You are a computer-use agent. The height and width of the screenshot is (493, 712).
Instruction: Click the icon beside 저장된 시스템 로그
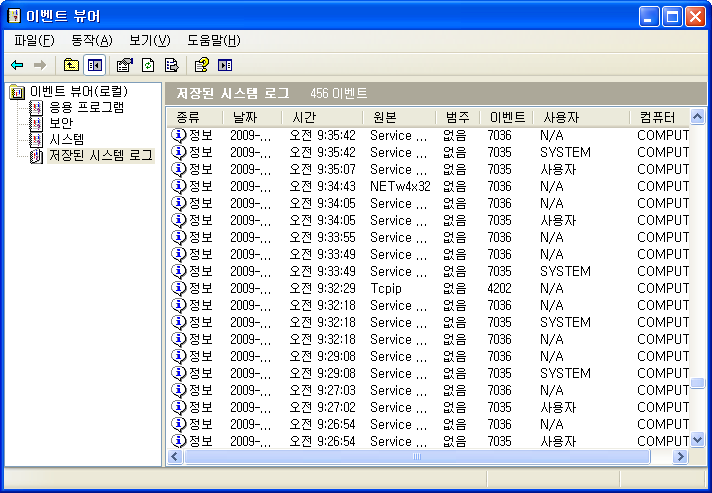pyautogui.click(x=36, y=156)
